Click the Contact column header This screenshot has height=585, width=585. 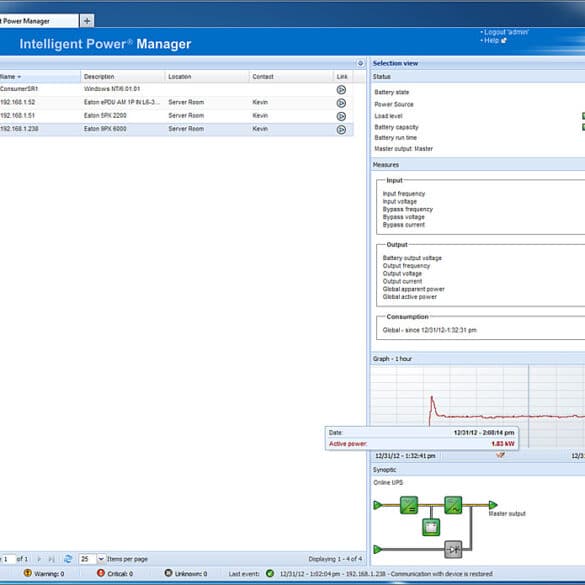(x=291, y=76)
